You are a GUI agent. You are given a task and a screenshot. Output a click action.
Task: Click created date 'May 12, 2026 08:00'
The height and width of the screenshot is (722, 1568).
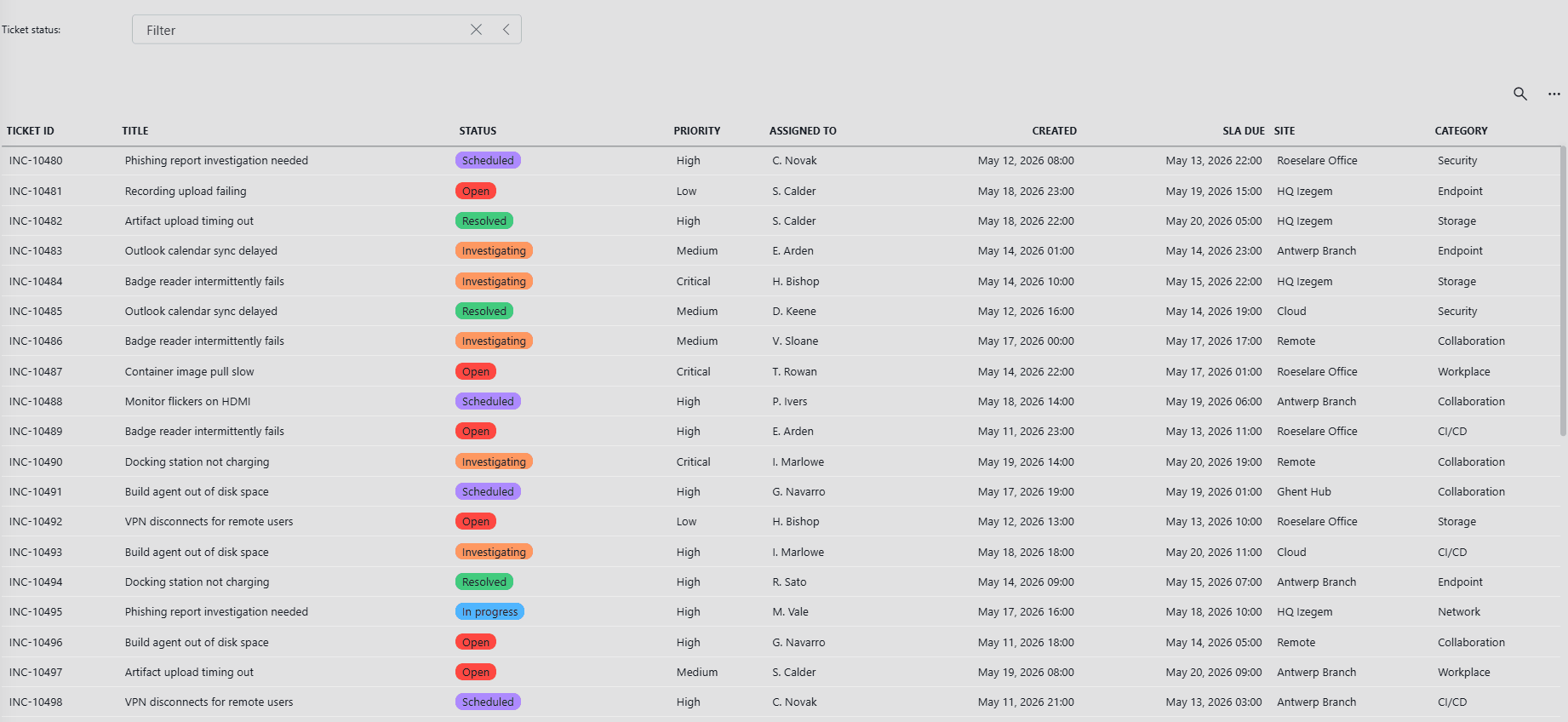1026,161
